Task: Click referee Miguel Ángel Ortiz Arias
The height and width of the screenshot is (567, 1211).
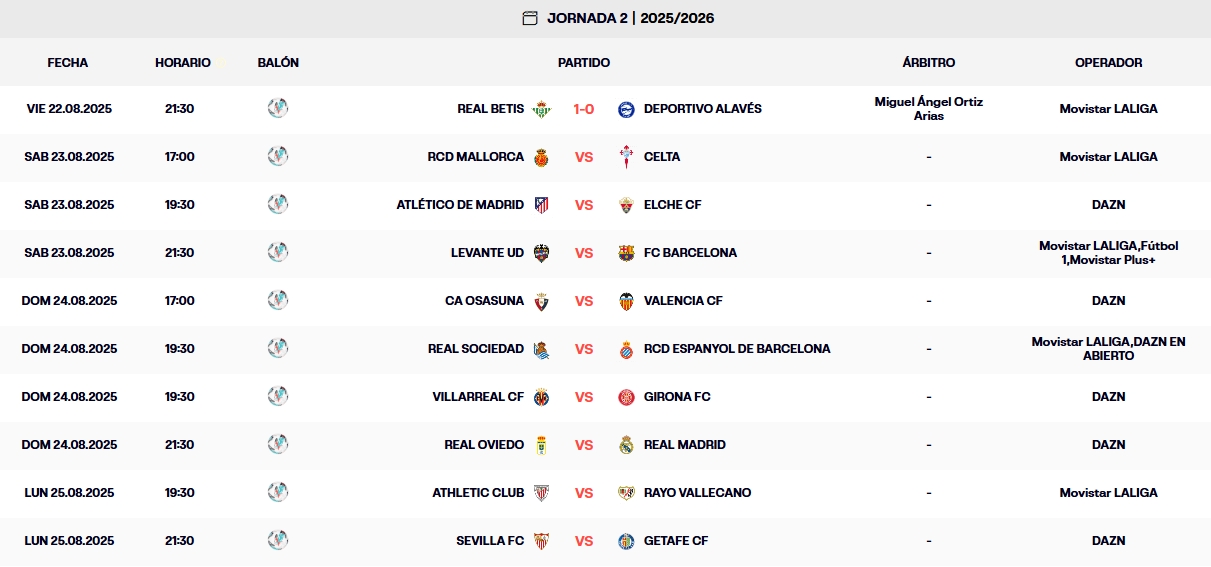Action: tap(928, 109)
